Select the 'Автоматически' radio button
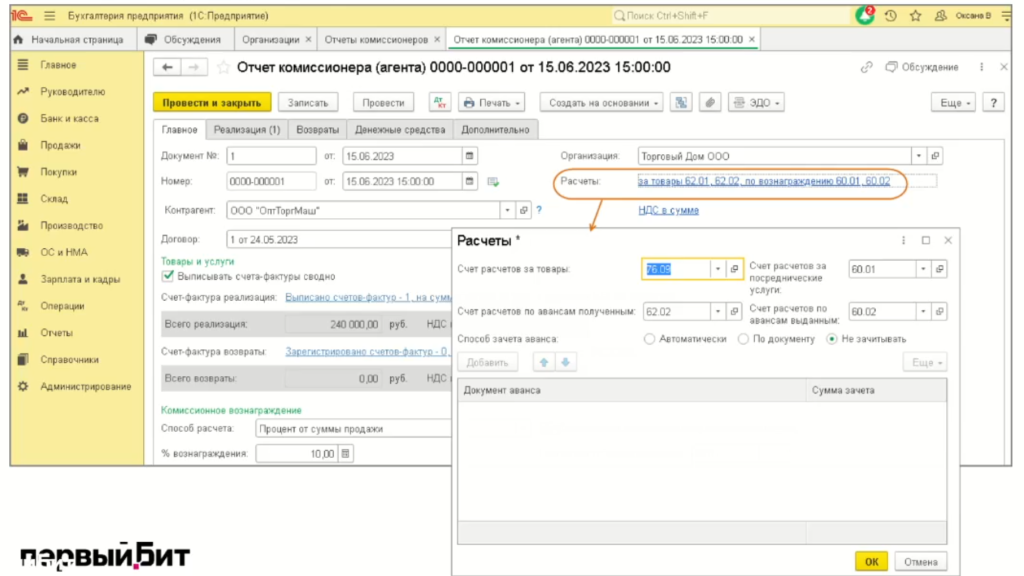The height and width of the screenshot is (576, 1024). [x=651, y=339]
